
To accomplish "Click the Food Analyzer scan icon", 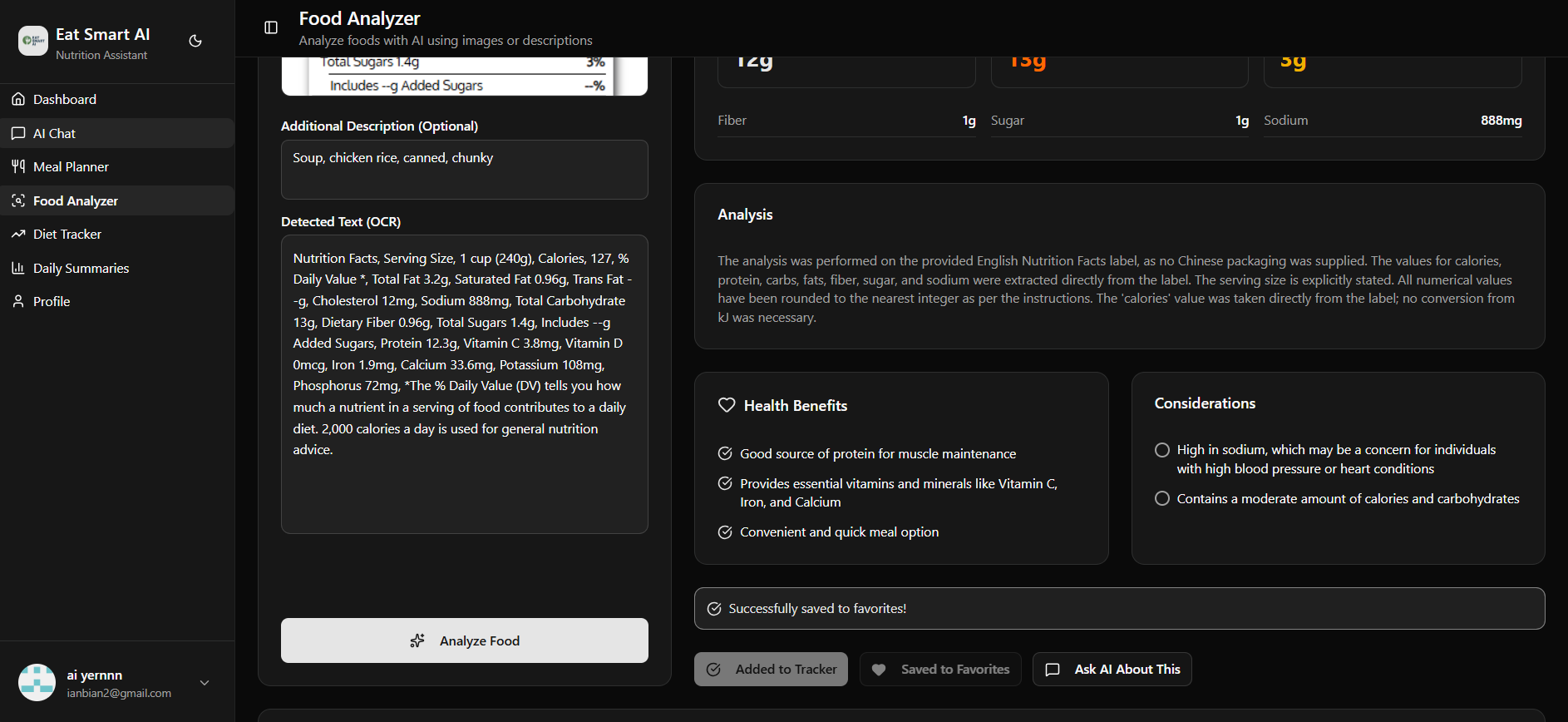I will [18, 200].
